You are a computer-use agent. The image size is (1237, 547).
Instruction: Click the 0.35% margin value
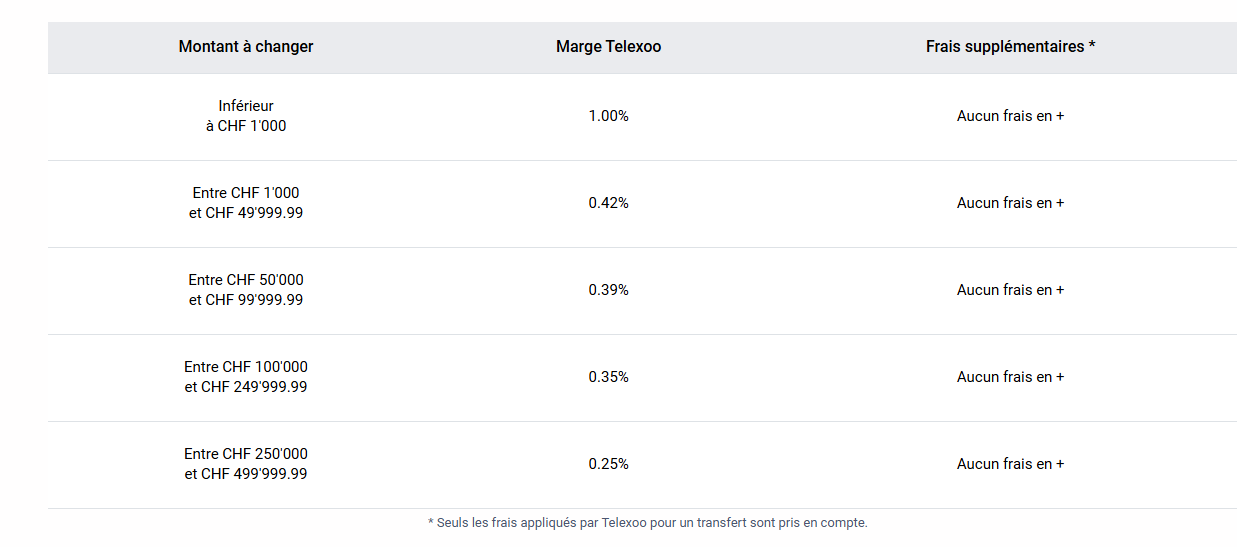click(x=608, y=377)
